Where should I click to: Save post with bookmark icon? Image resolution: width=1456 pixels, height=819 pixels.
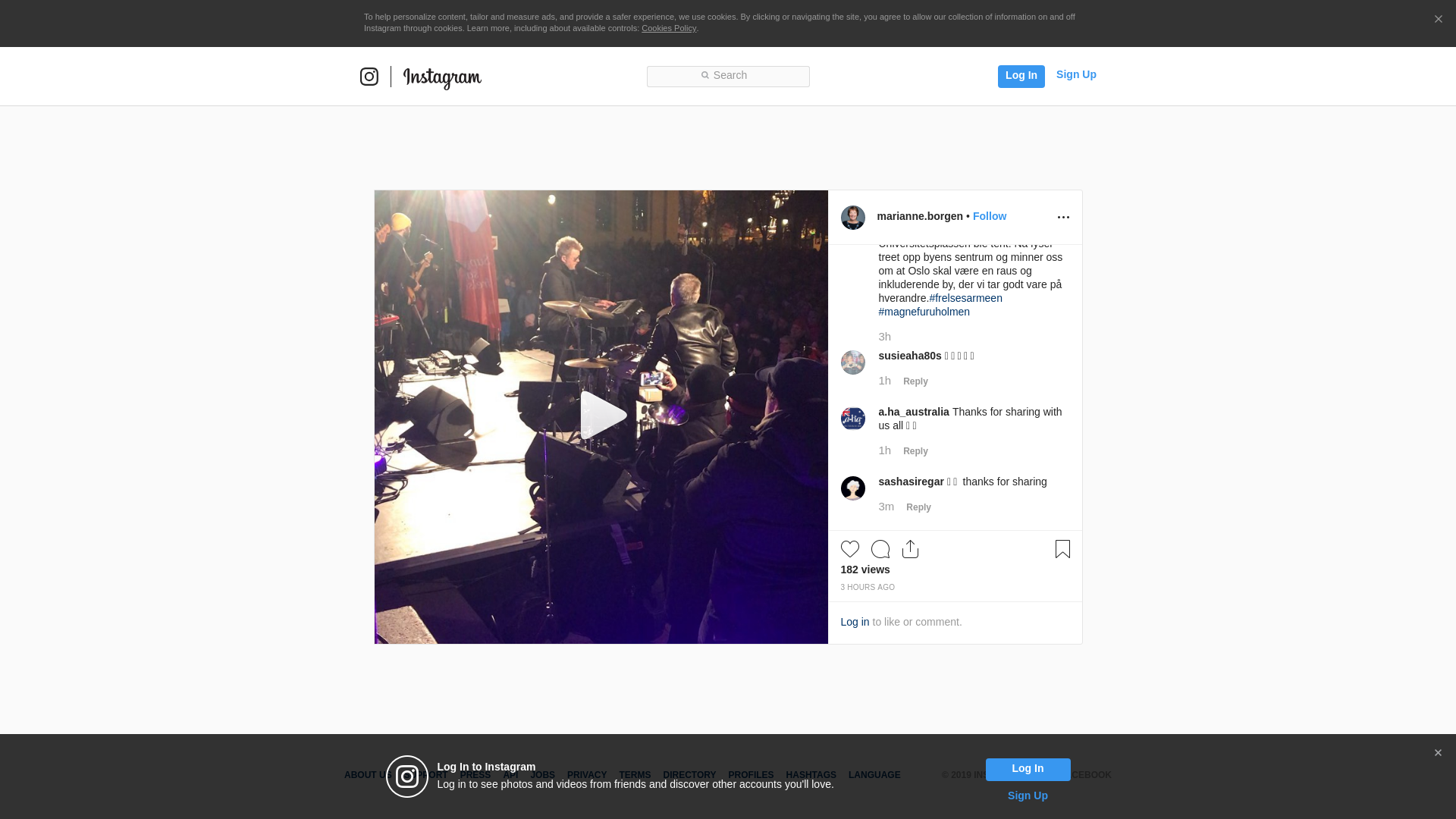coord(1062,549)
